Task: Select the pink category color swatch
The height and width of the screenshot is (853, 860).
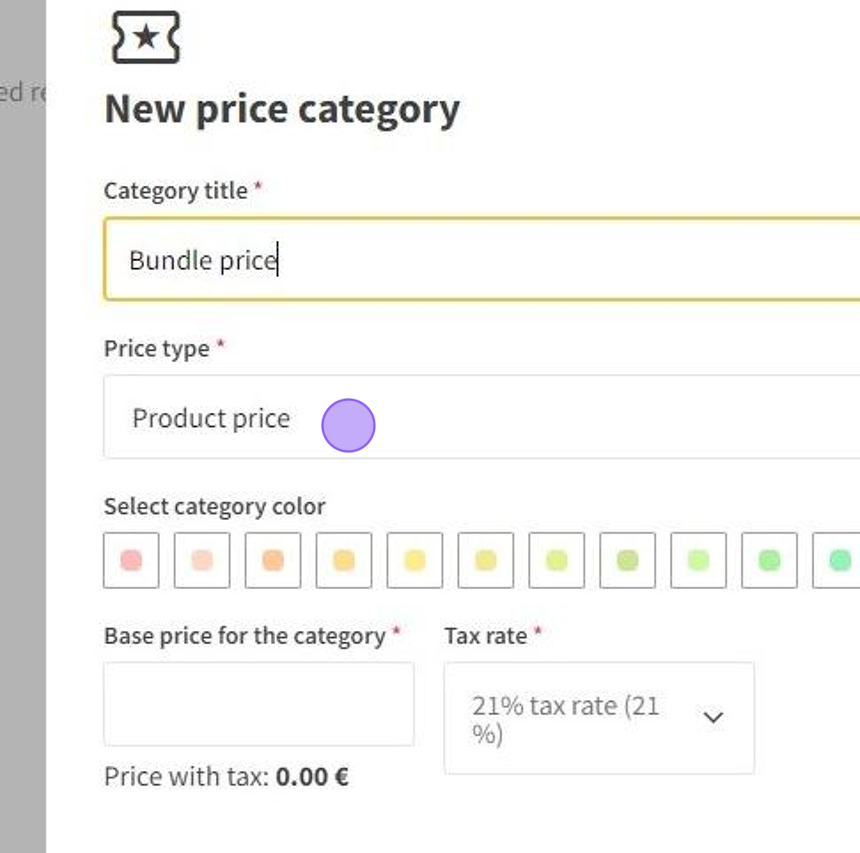Action: coord(131,560)
